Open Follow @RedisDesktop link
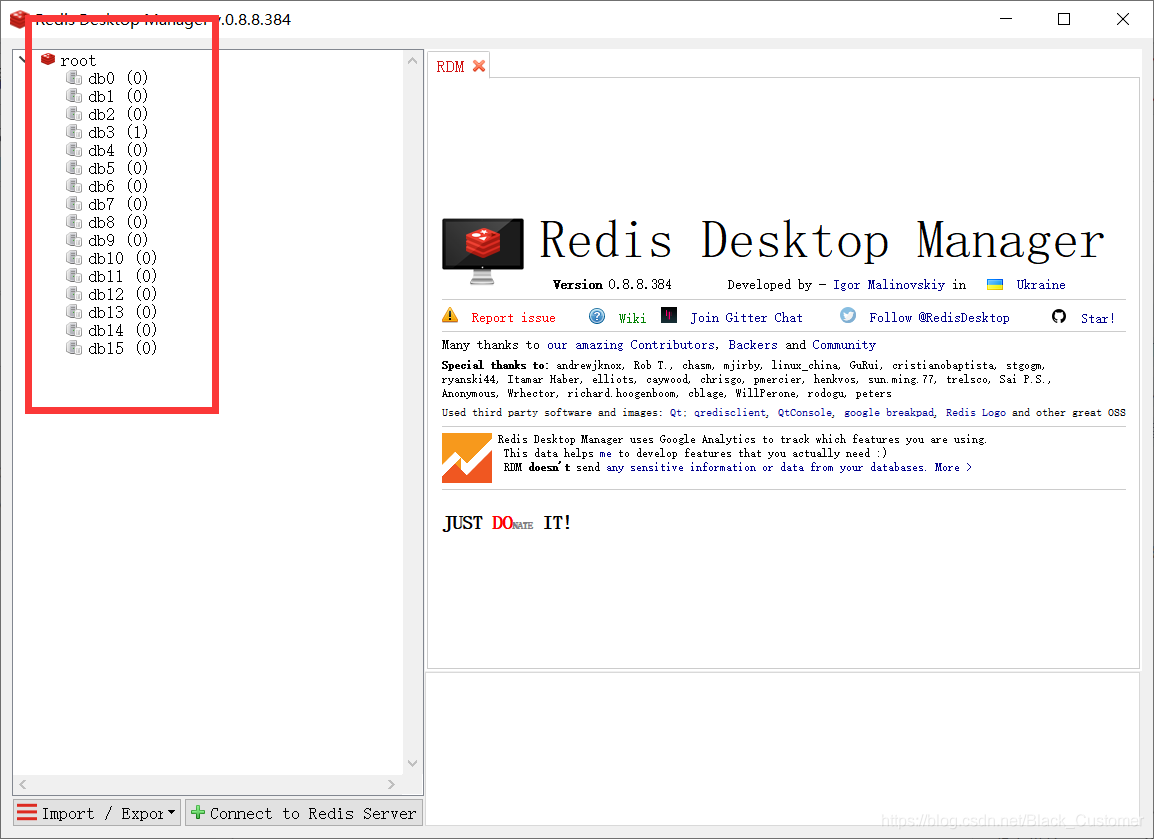Image resolution: width=1154 pixels, height=839 pixels. click(x=939, y=318)
